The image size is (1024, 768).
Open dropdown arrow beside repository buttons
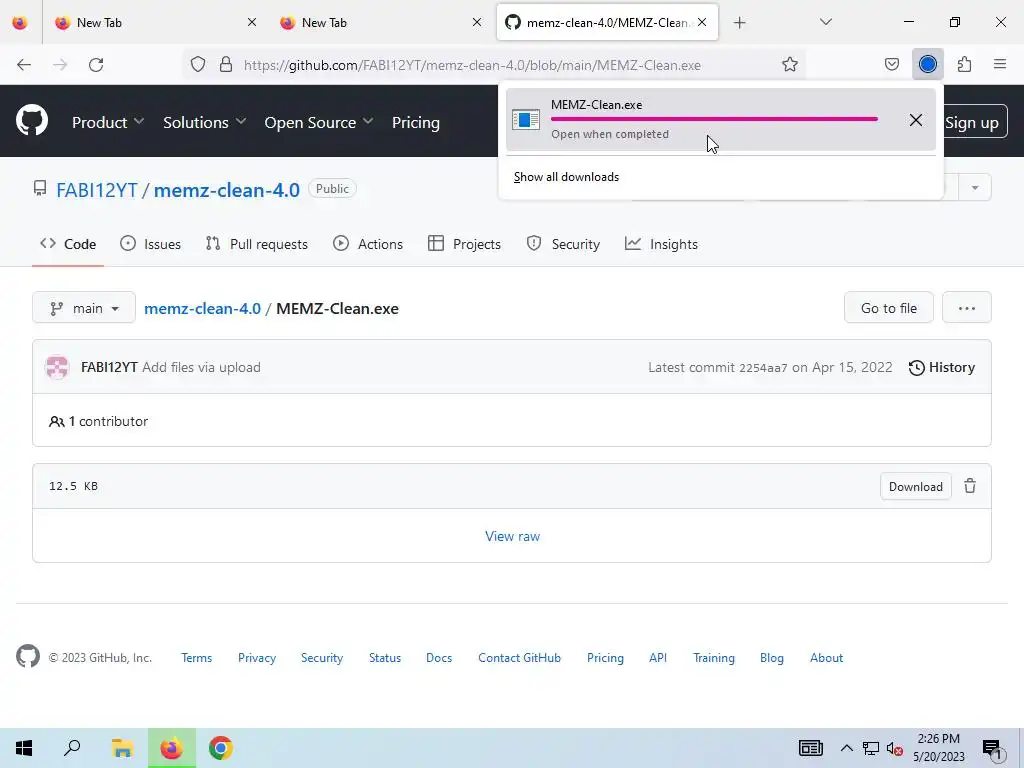click(975, 187)
